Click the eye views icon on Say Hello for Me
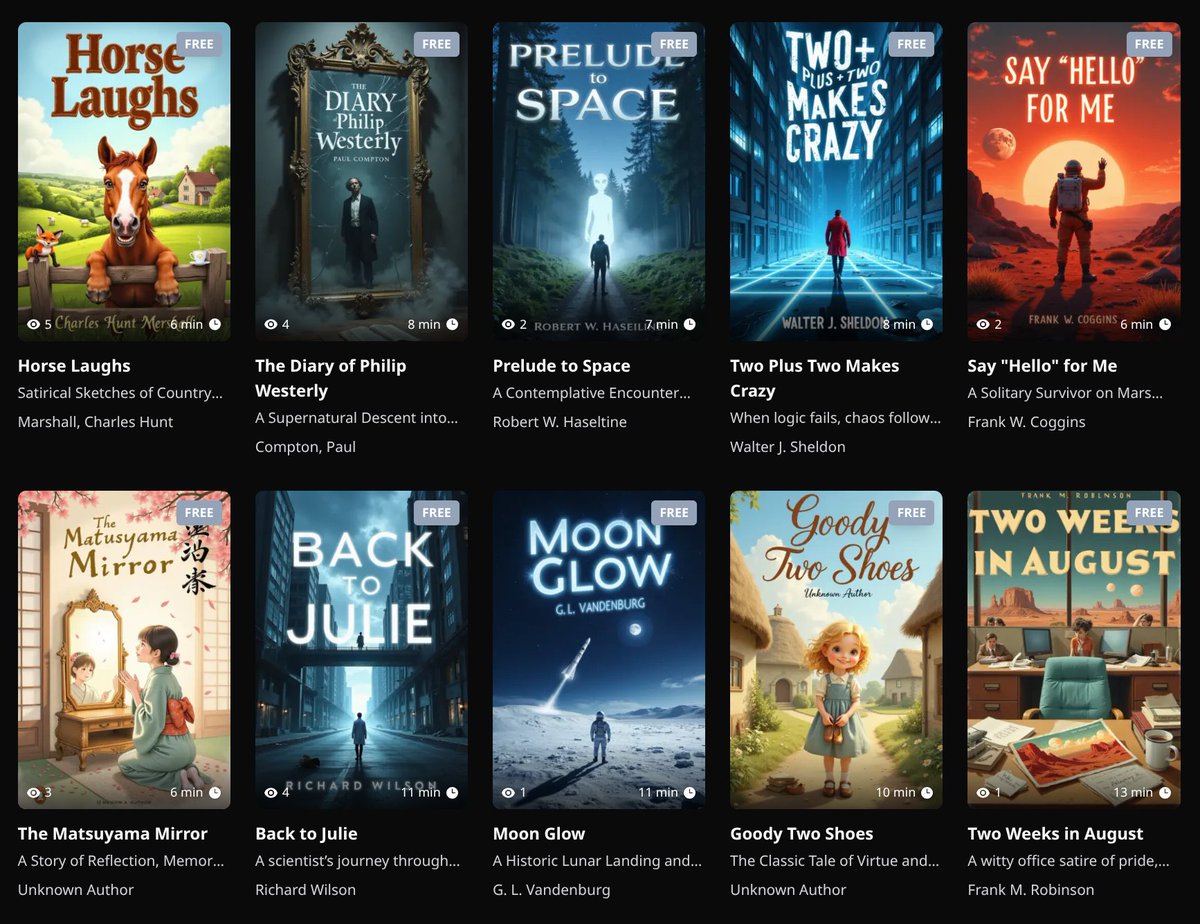Image resolution: width=1200 pixels, height=924 pixels. (983, 324)
